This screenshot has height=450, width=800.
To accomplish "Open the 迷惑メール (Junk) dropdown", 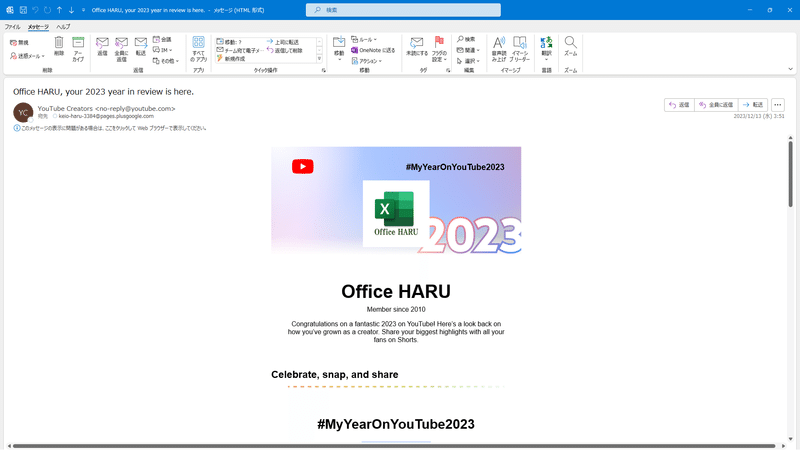I will click(28, 56).
